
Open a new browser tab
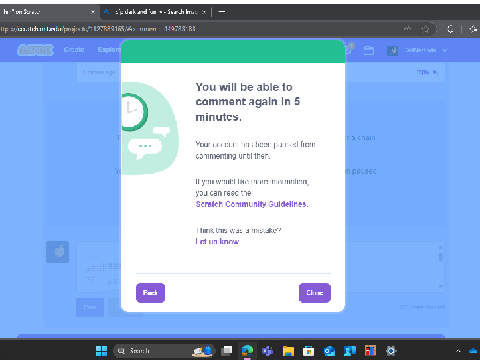tap(222, 12)
